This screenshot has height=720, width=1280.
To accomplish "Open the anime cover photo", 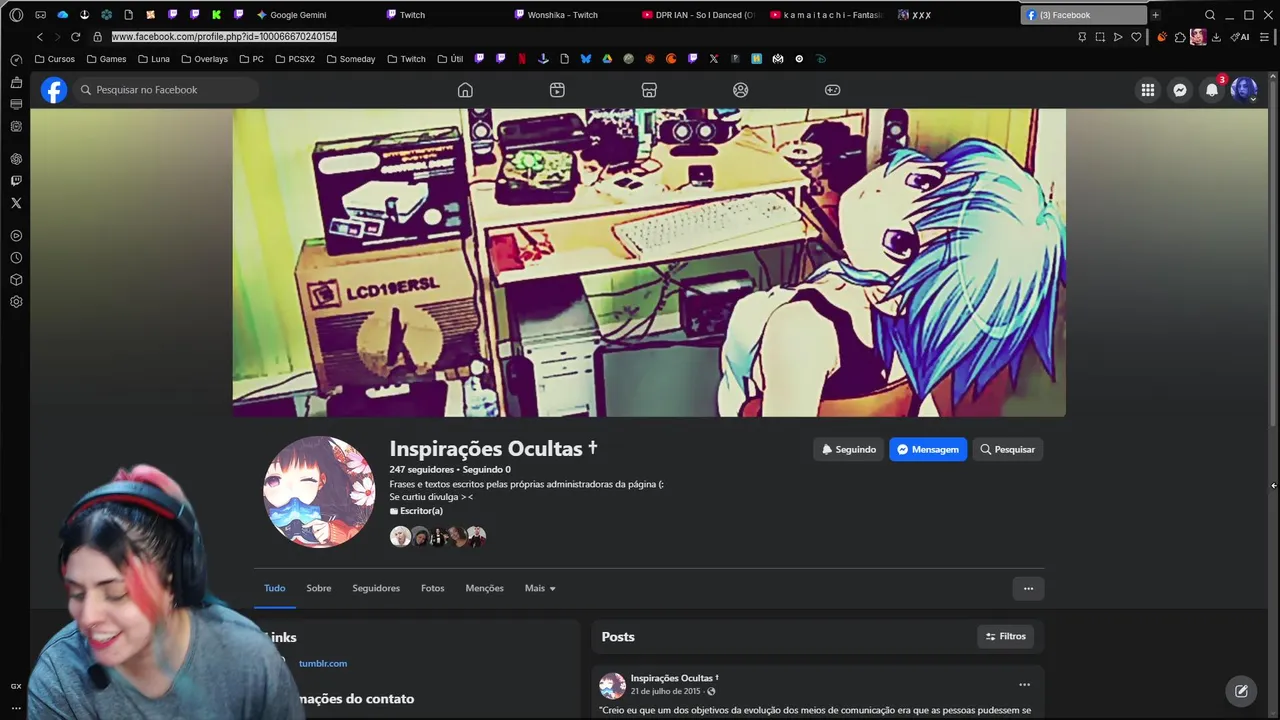I will (649, 263).
